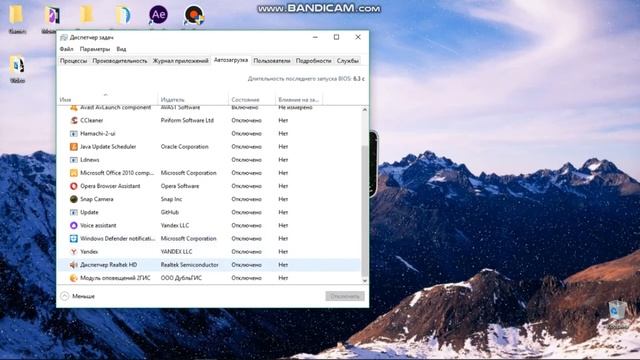Click the scrollbar down arrow
Screen dimensions: 640x360
[x=364, y=281]
